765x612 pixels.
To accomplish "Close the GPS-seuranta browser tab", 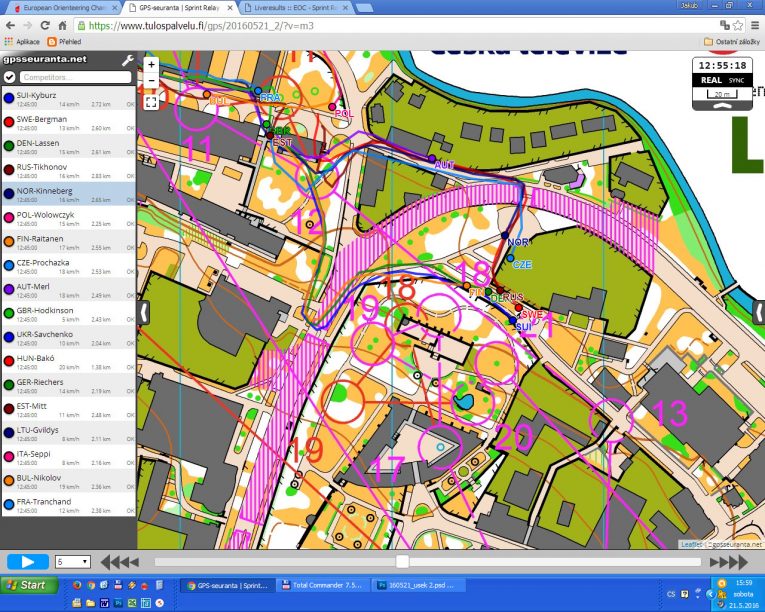I will (x=230, y=8).
